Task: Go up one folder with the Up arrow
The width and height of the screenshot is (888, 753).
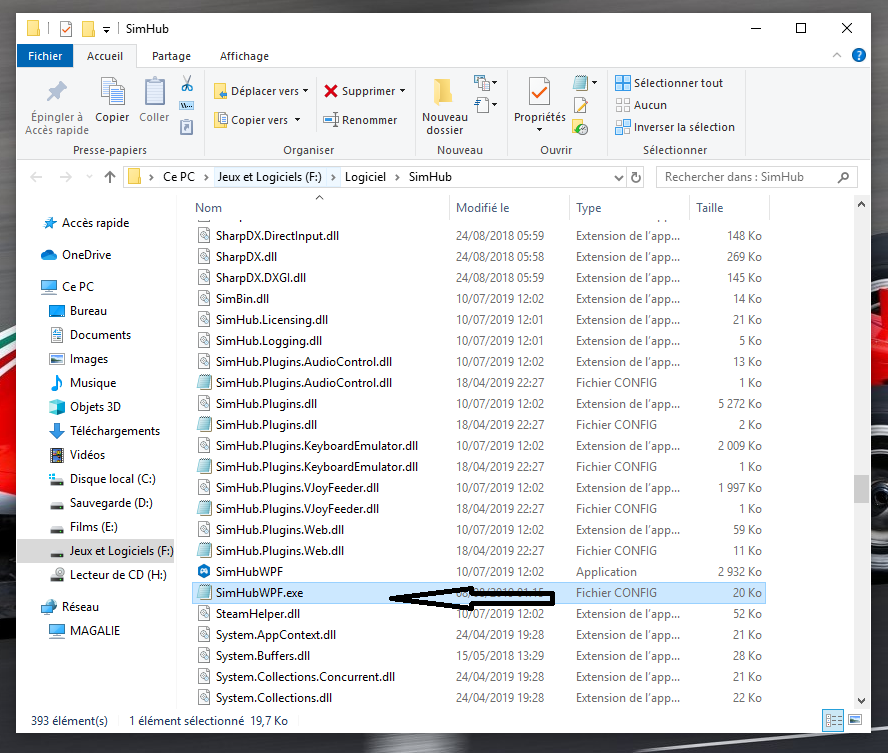Action: 110,177
